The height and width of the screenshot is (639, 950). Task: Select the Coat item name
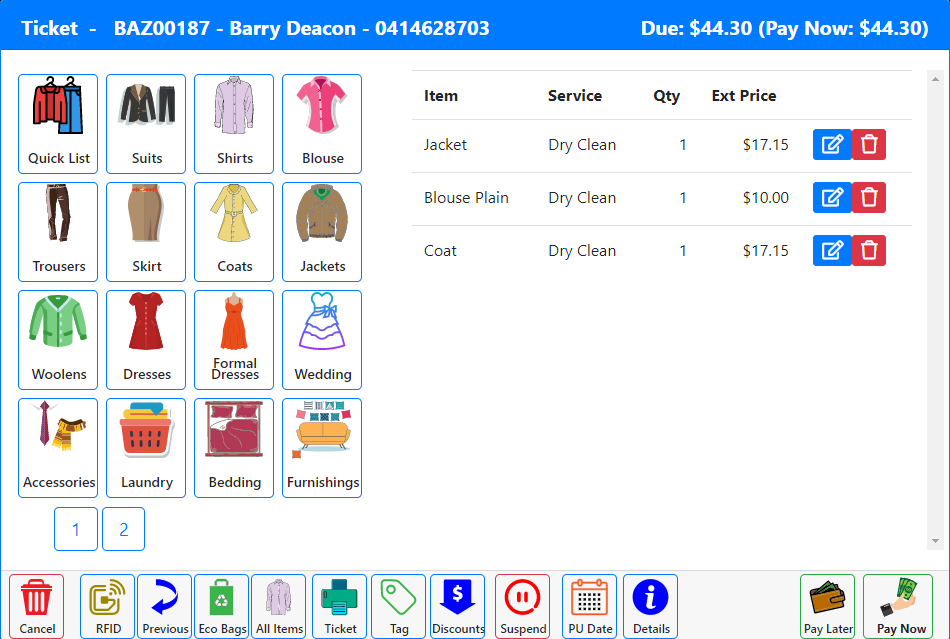click(x=440, y=250)
